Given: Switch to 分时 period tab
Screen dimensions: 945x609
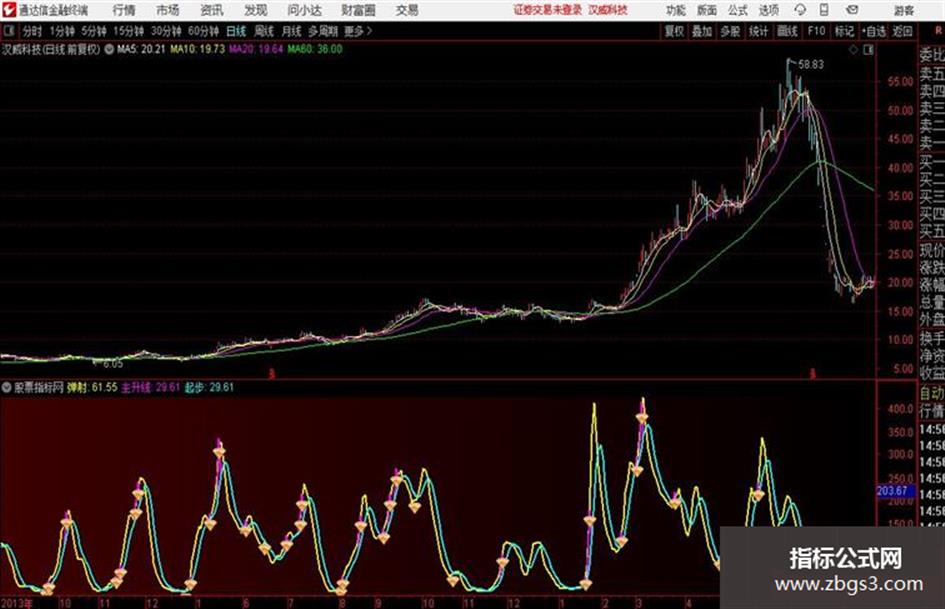Looking at the screenshot, I should point(33,31).
